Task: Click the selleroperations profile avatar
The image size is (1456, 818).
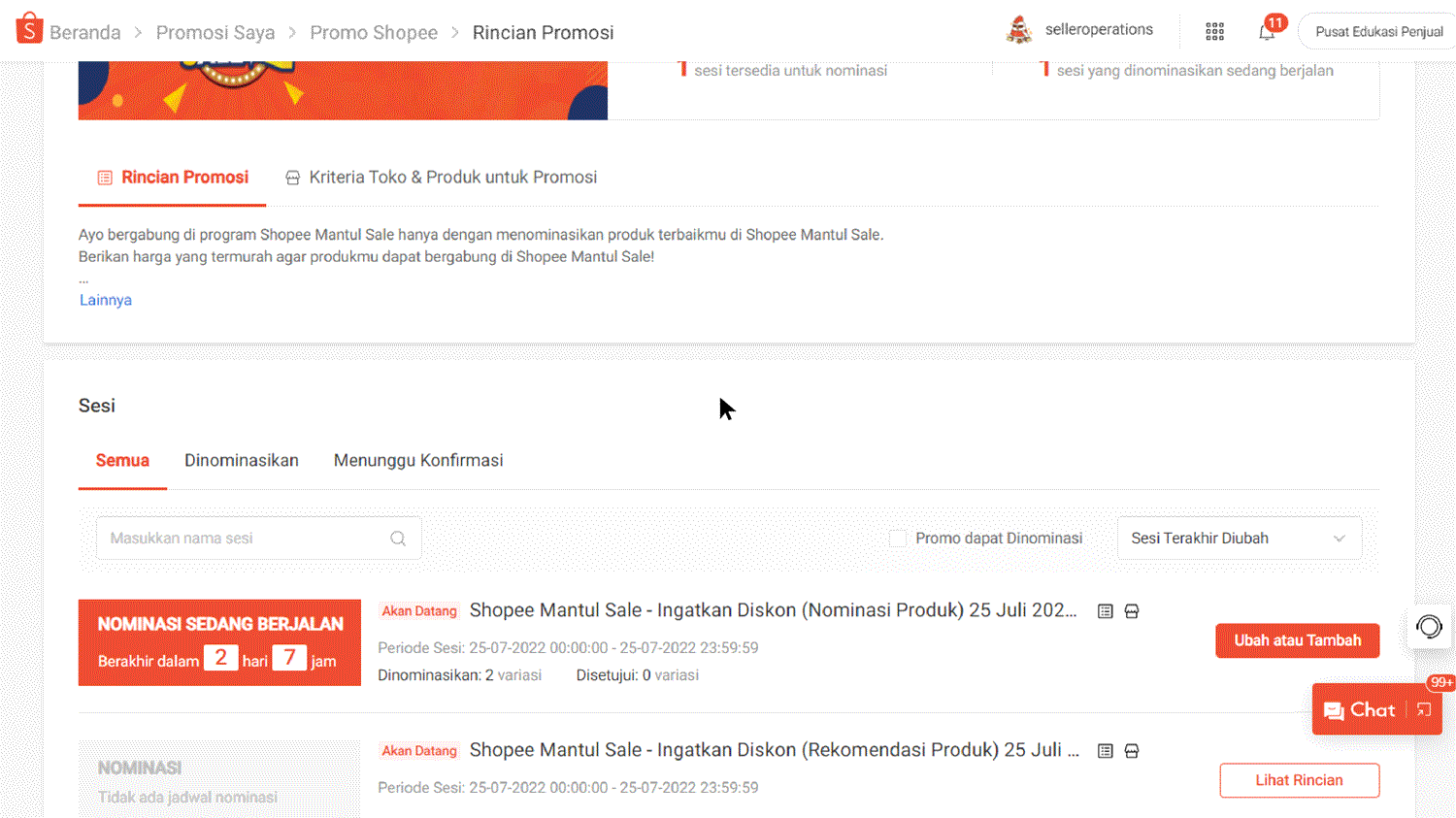Action: (1019, 30)
